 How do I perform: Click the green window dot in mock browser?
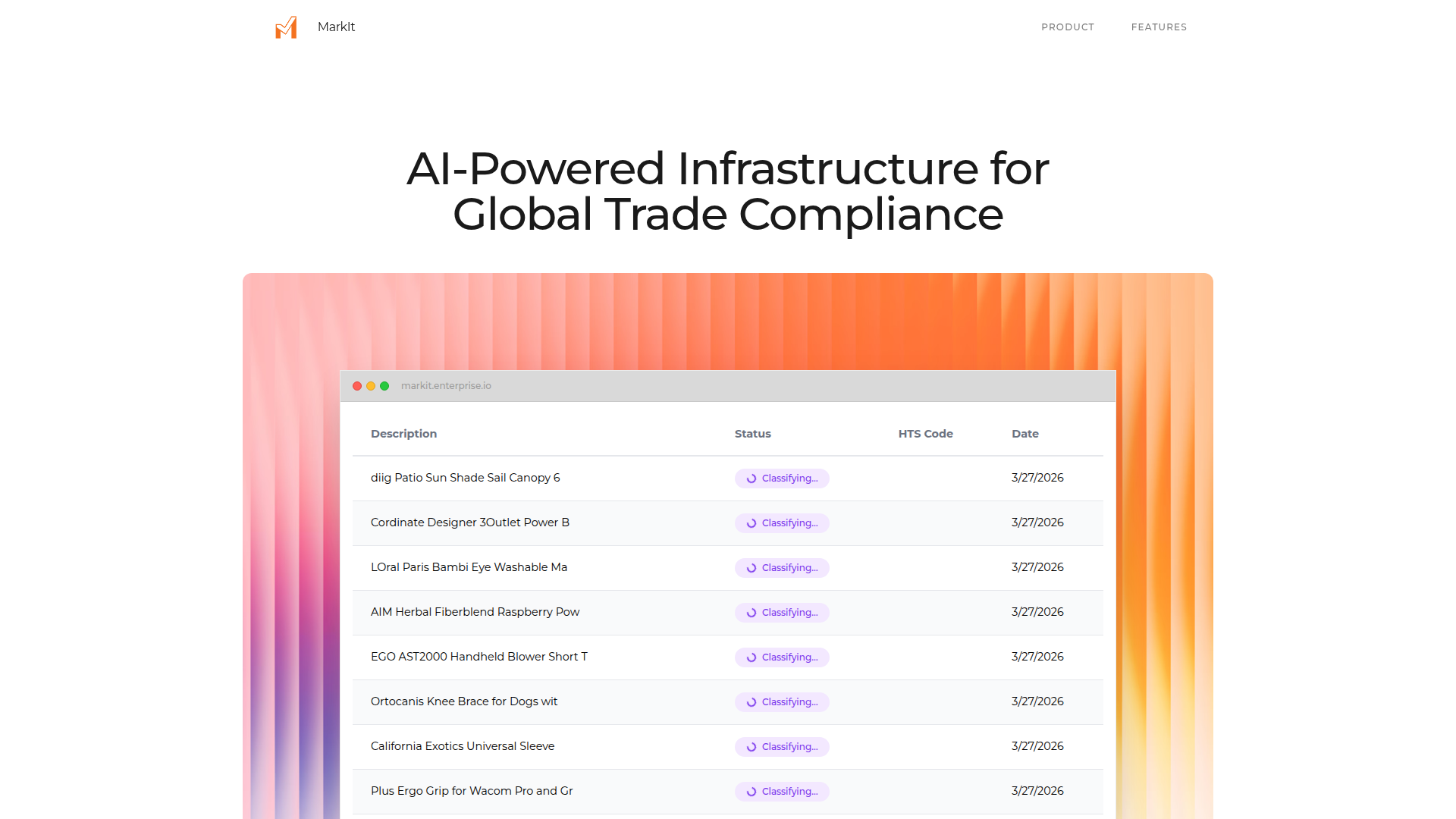[x=384, y=386]
